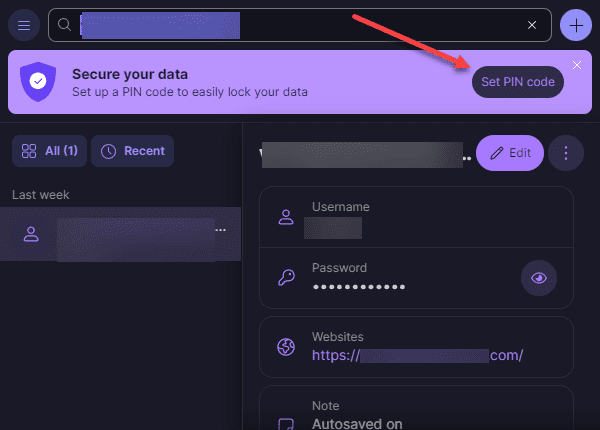
Task: Switch to the Recent filter
Action: click(x=133, y=151)
